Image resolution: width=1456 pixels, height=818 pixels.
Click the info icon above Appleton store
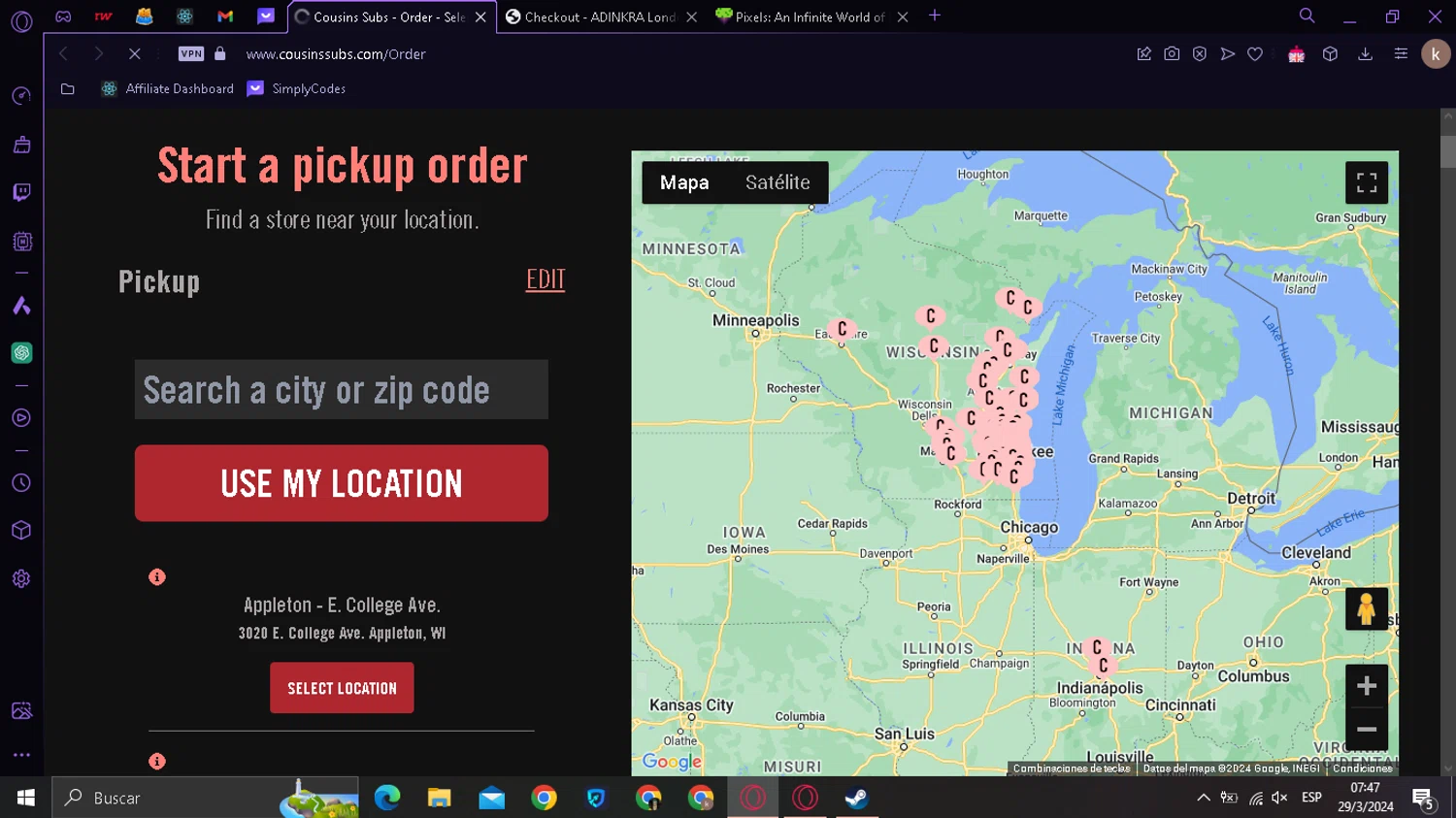pos(157,577)
